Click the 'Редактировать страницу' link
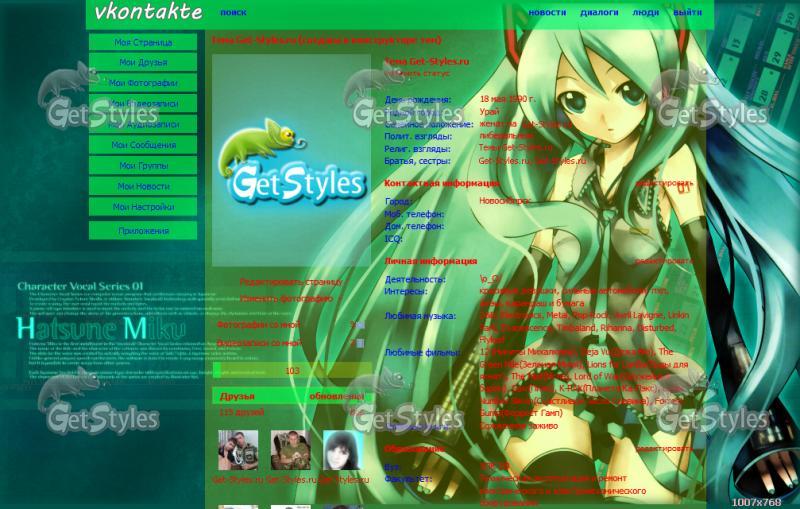 pos(291,282)
